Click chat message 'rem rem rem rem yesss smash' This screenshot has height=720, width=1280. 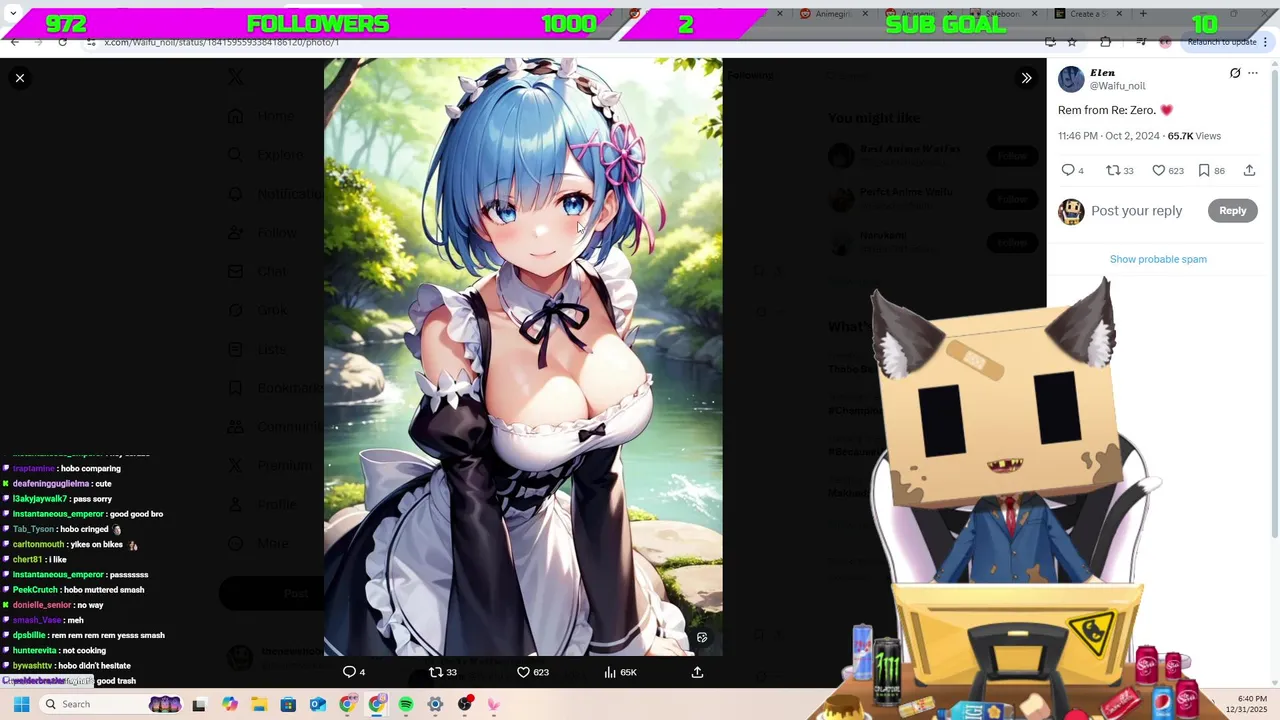coord(109,635)
